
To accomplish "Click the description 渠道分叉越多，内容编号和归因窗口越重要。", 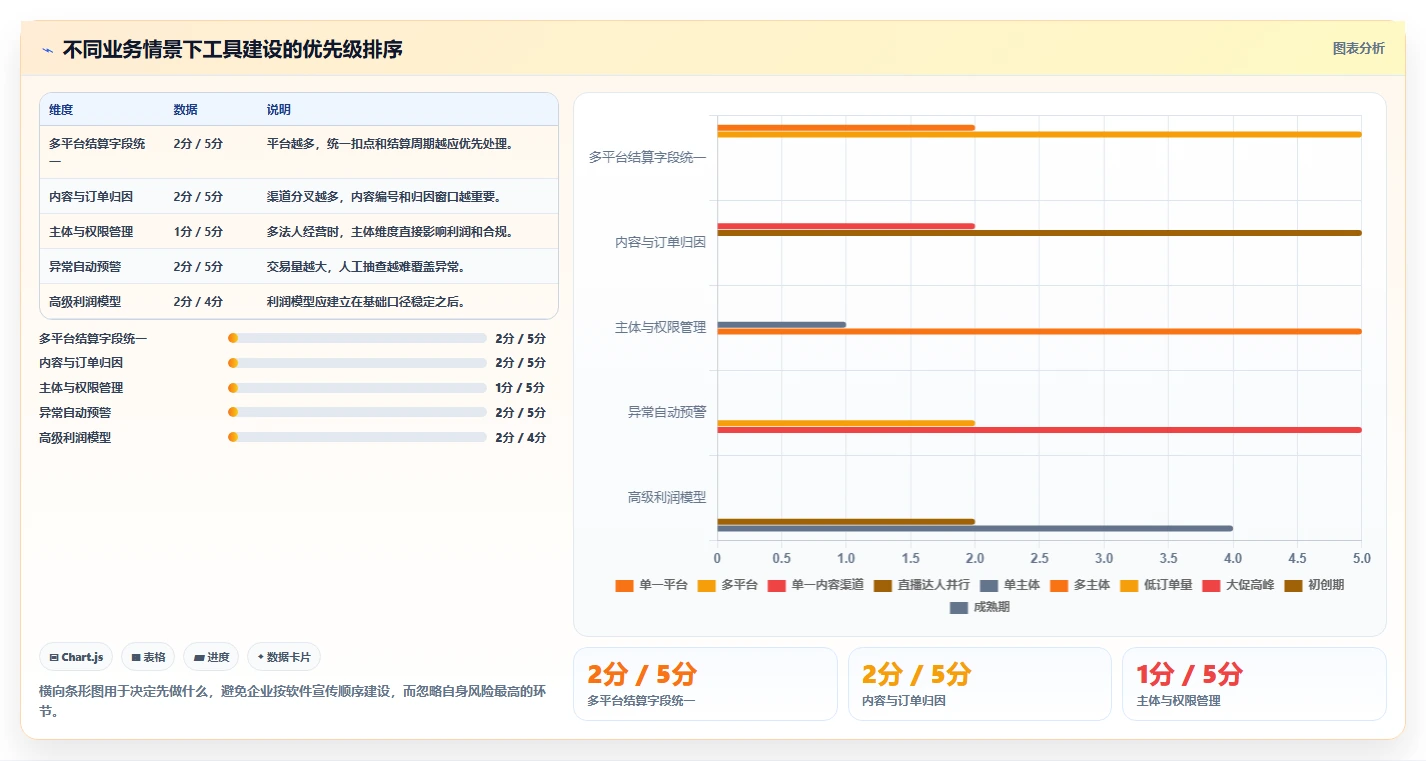I will tap(384, 196).
